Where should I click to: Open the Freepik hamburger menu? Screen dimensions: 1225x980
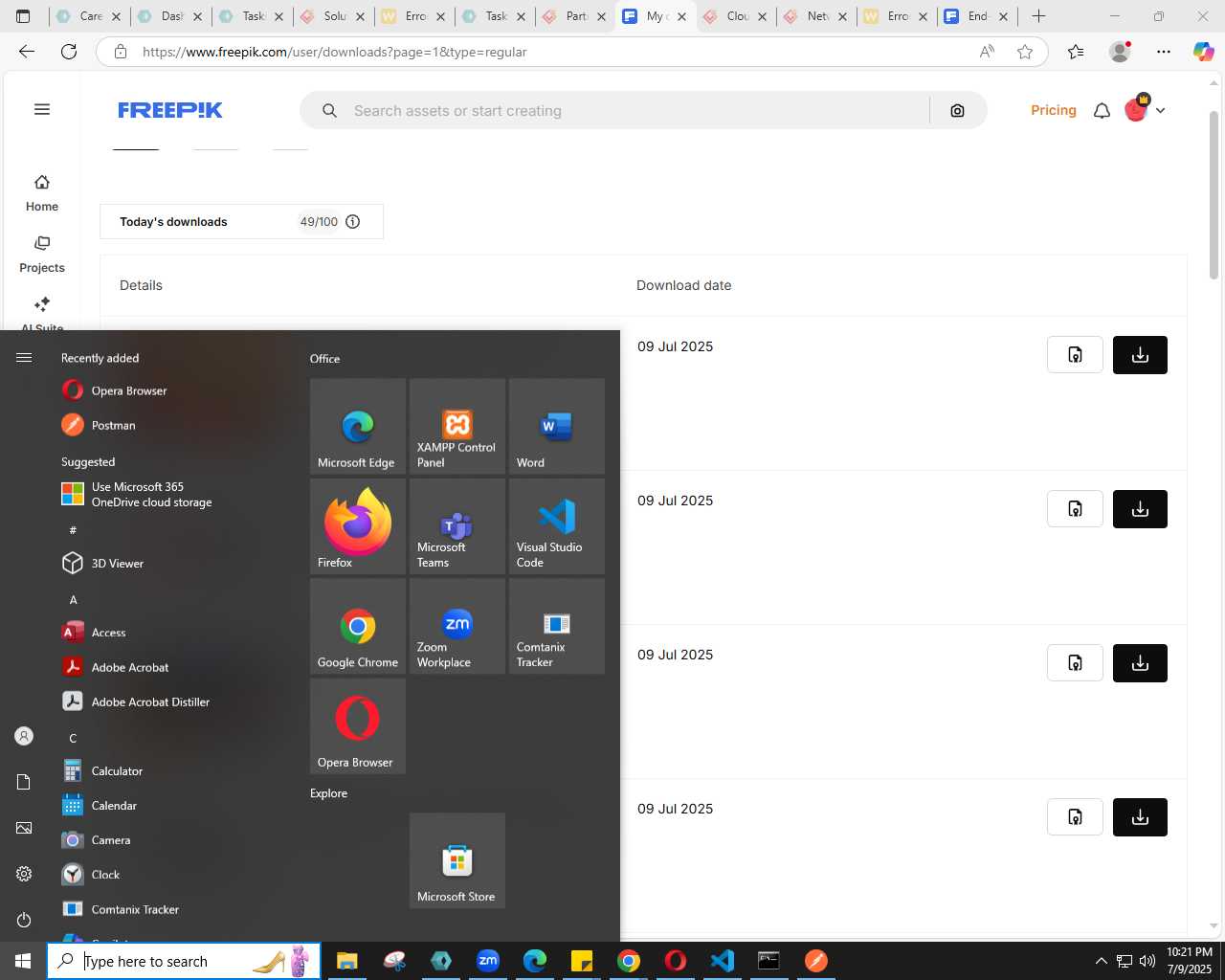click(x=42, y=109)
